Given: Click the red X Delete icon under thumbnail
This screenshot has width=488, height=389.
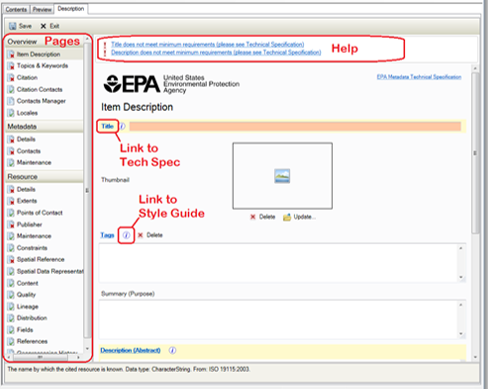Looking at the screenshot, I should point(253,217).
